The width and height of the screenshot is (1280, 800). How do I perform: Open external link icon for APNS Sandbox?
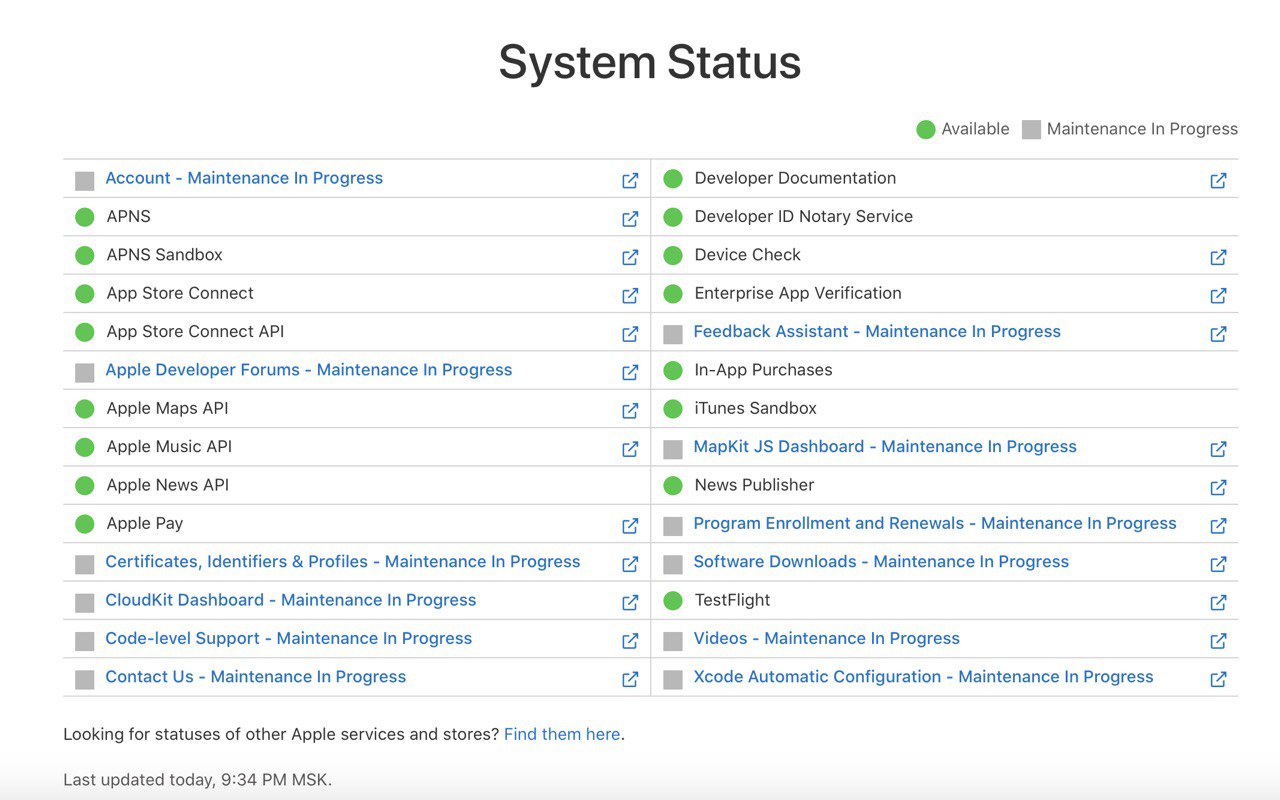click(x=630, y=257)
